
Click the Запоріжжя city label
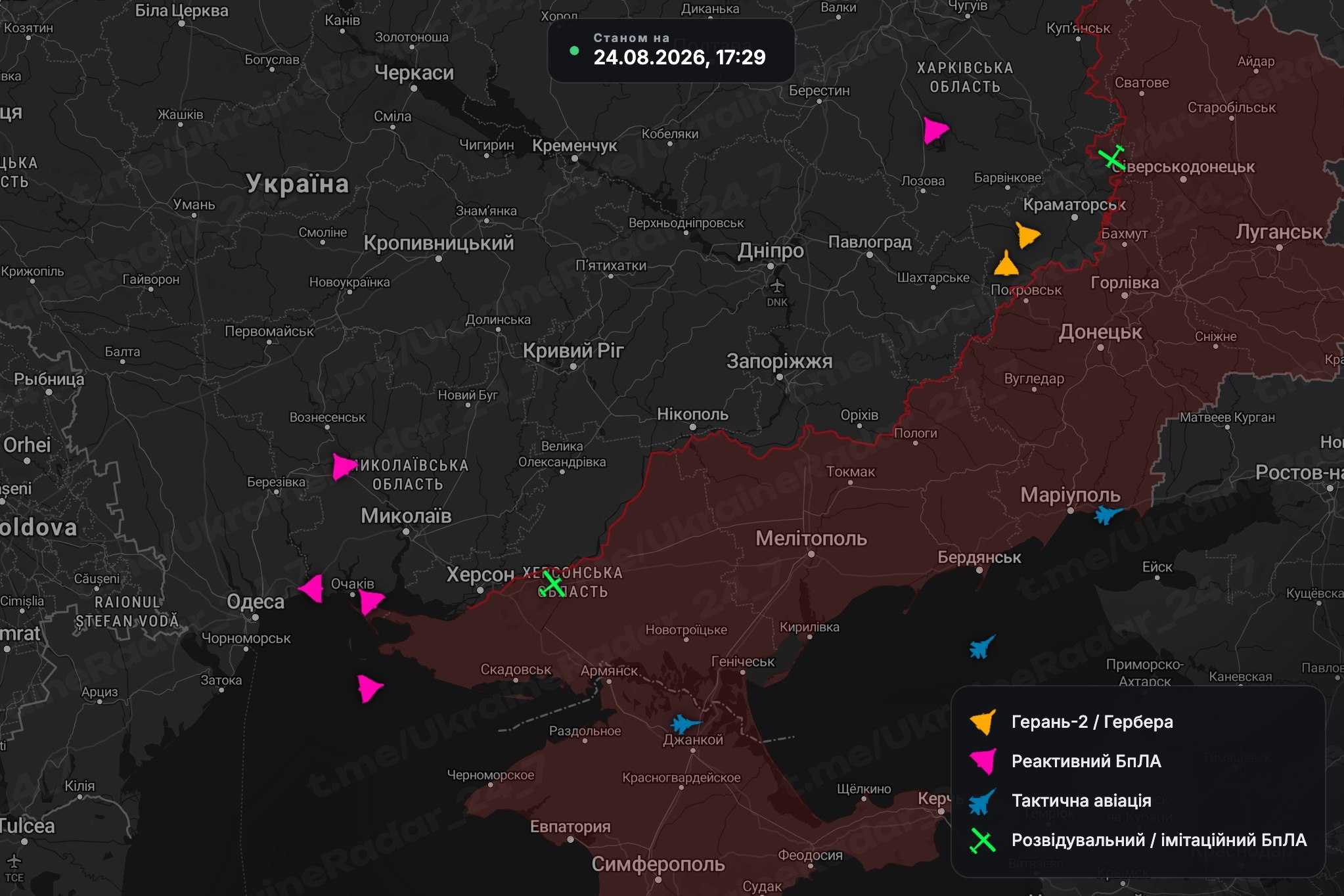(779, 361)
